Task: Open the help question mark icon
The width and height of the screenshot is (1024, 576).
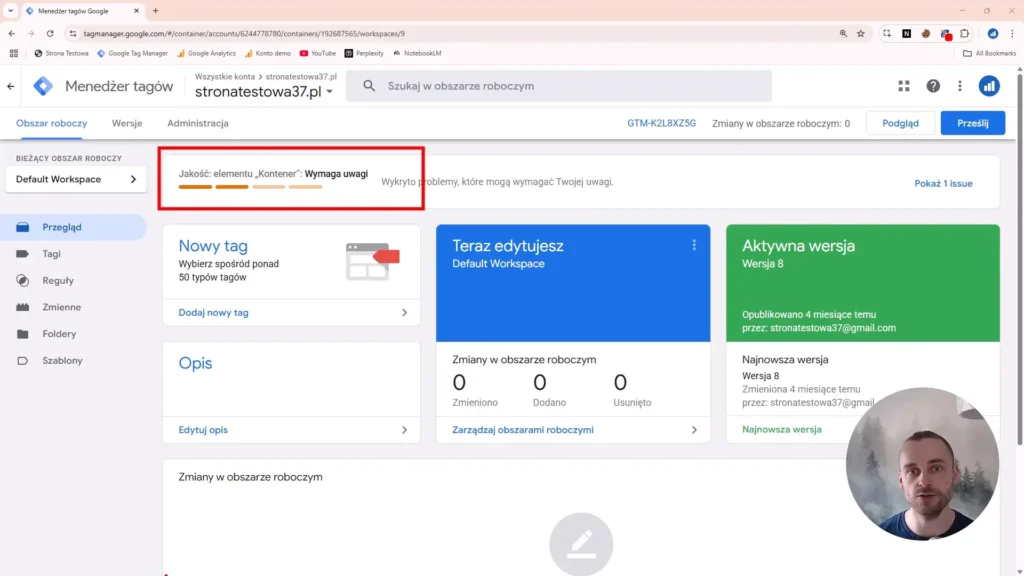Action: pos(933,86)
